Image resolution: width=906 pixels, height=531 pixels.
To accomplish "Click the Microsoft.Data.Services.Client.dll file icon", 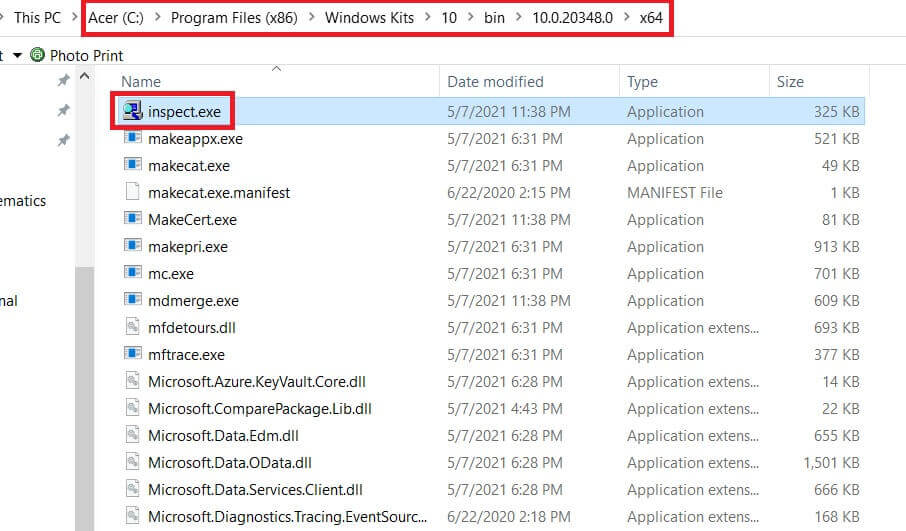I will [x=132, y=488].
